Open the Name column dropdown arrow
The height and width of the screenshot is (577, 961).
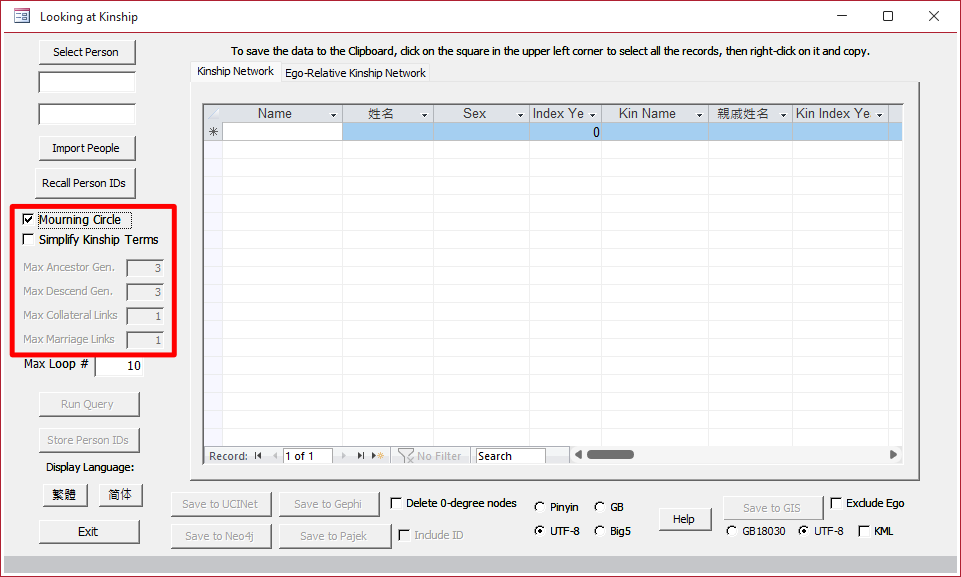[333, 115]
